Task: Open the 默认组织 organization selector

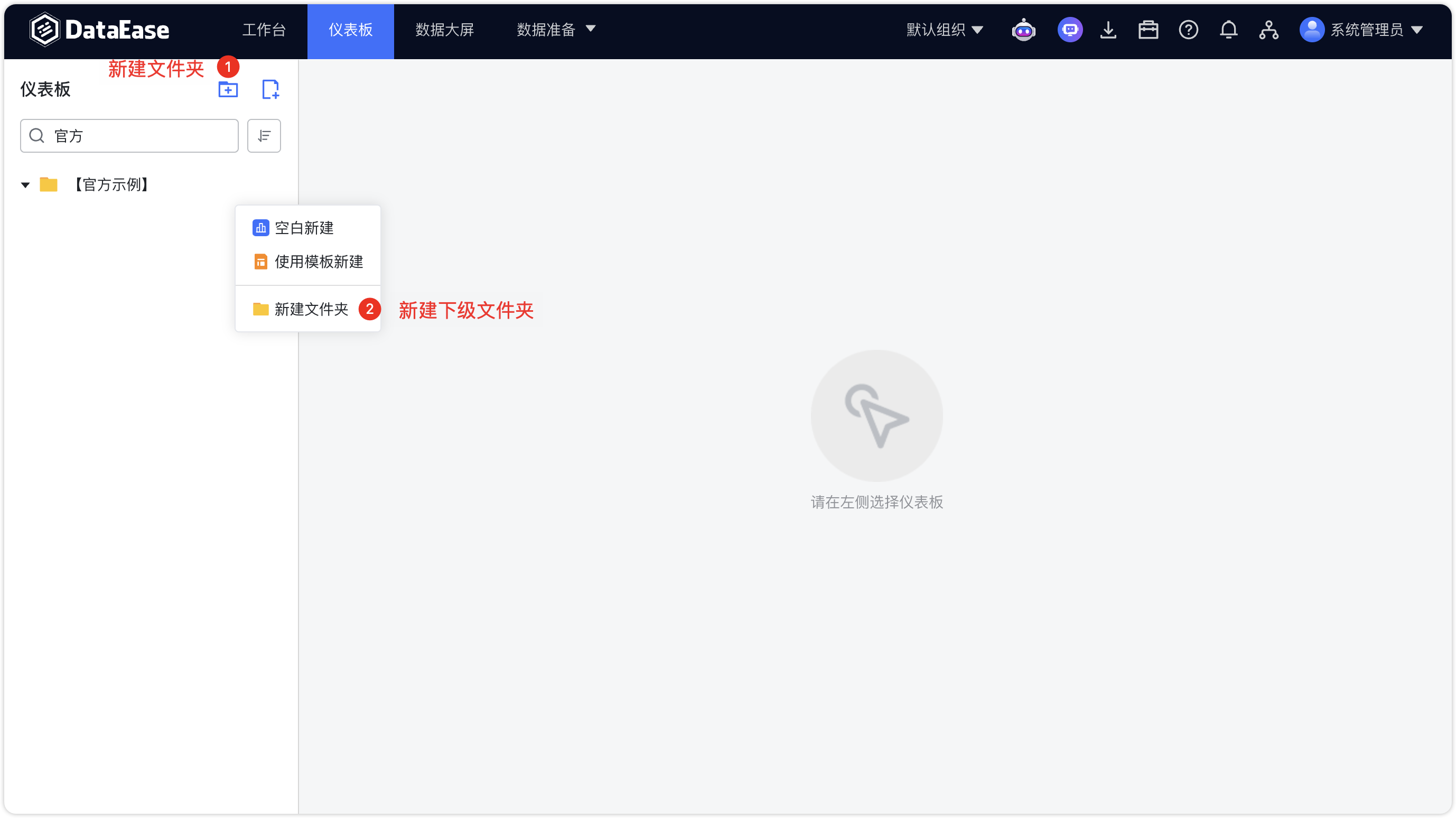Action: (x=945, y=30)
